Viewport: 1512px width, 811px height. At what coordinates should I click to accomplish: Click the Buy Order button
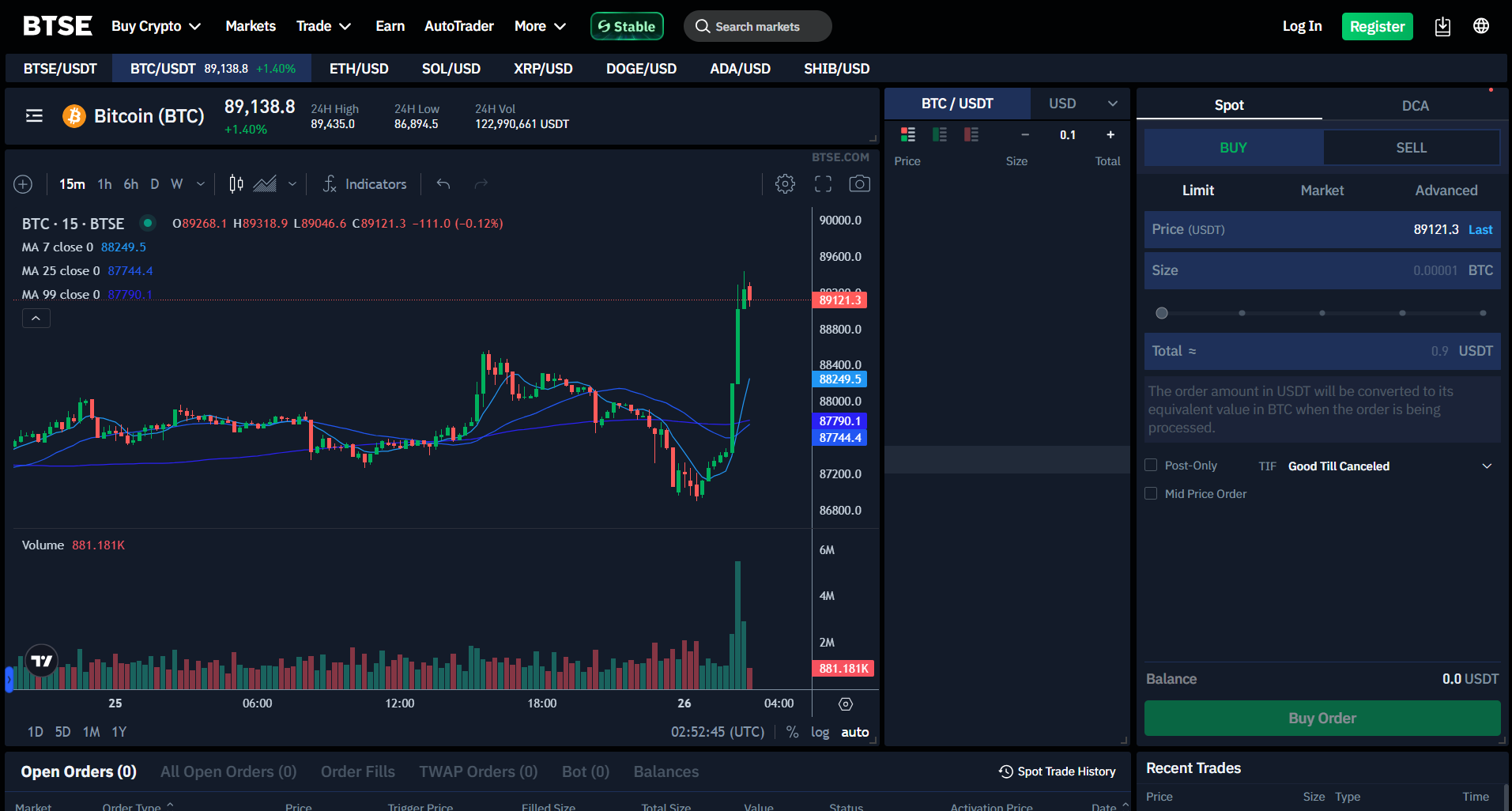click(1322, 718)
